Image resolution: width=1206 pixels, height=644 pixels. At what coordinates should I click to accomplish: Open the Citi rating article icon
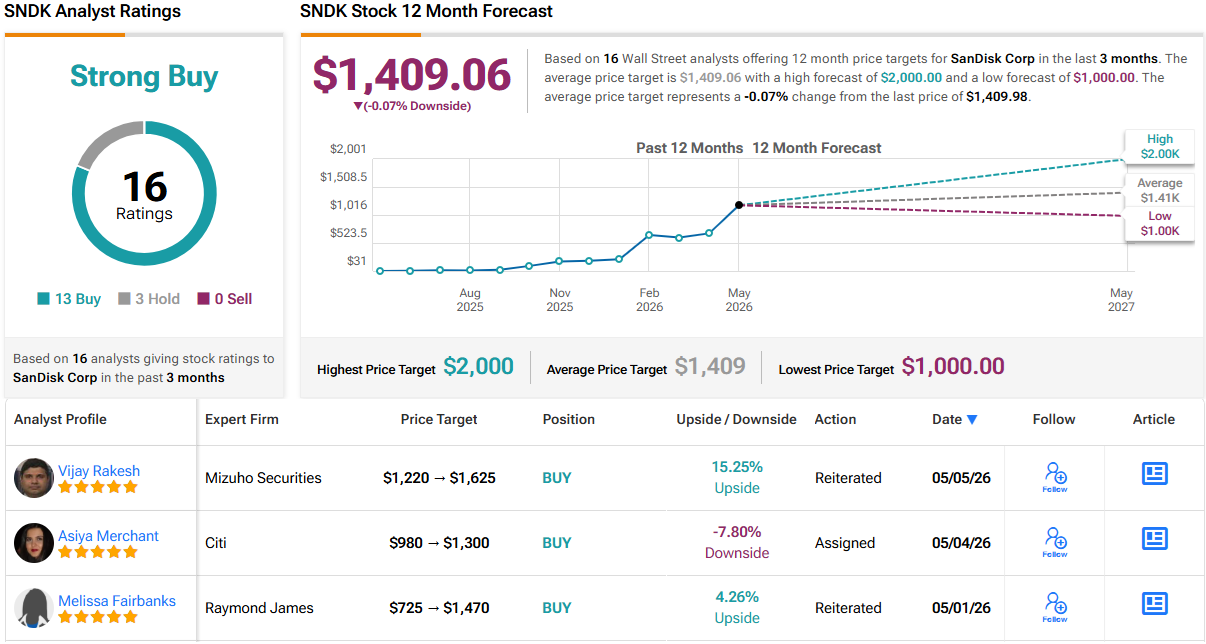pos(1154,539)
